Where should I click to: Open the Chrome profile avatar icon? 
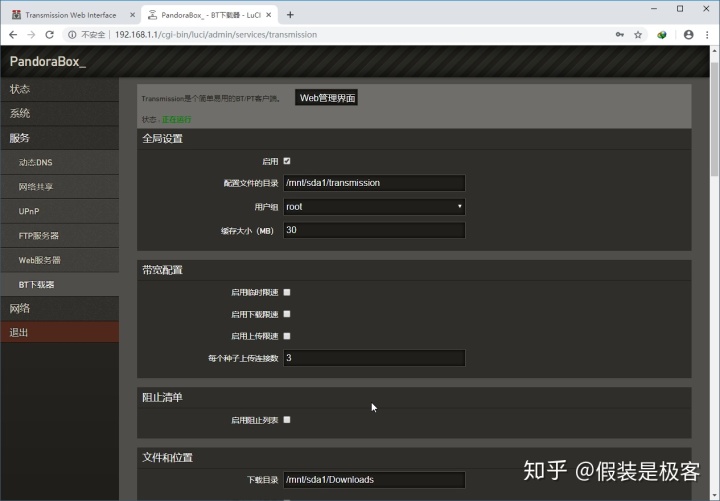click(x=688, y=34)
